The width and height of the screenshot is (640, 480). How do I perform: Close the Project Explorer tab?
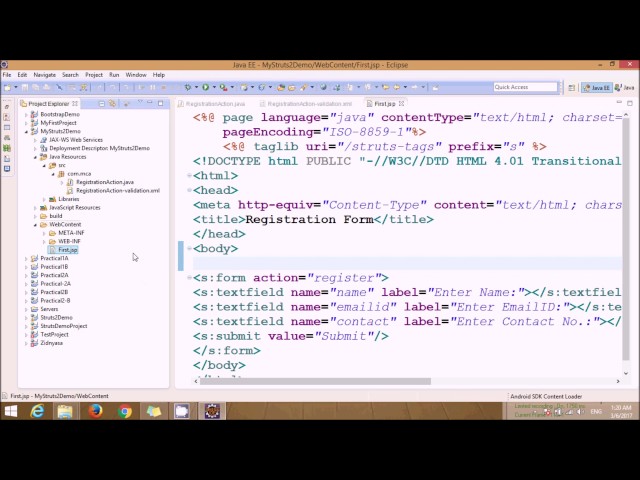[x=75, y=104]
